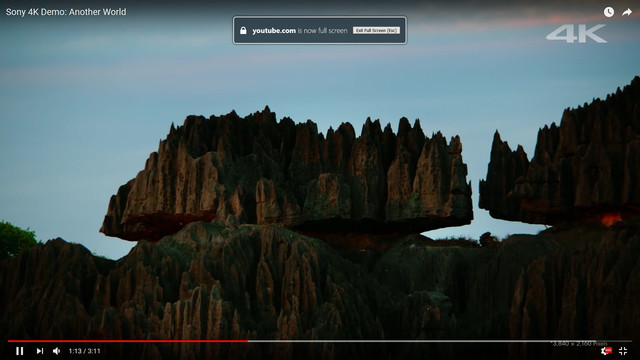Screen dimensions: 640x360
Task: Mute the video volume
Action: click(x=57, y=351)
